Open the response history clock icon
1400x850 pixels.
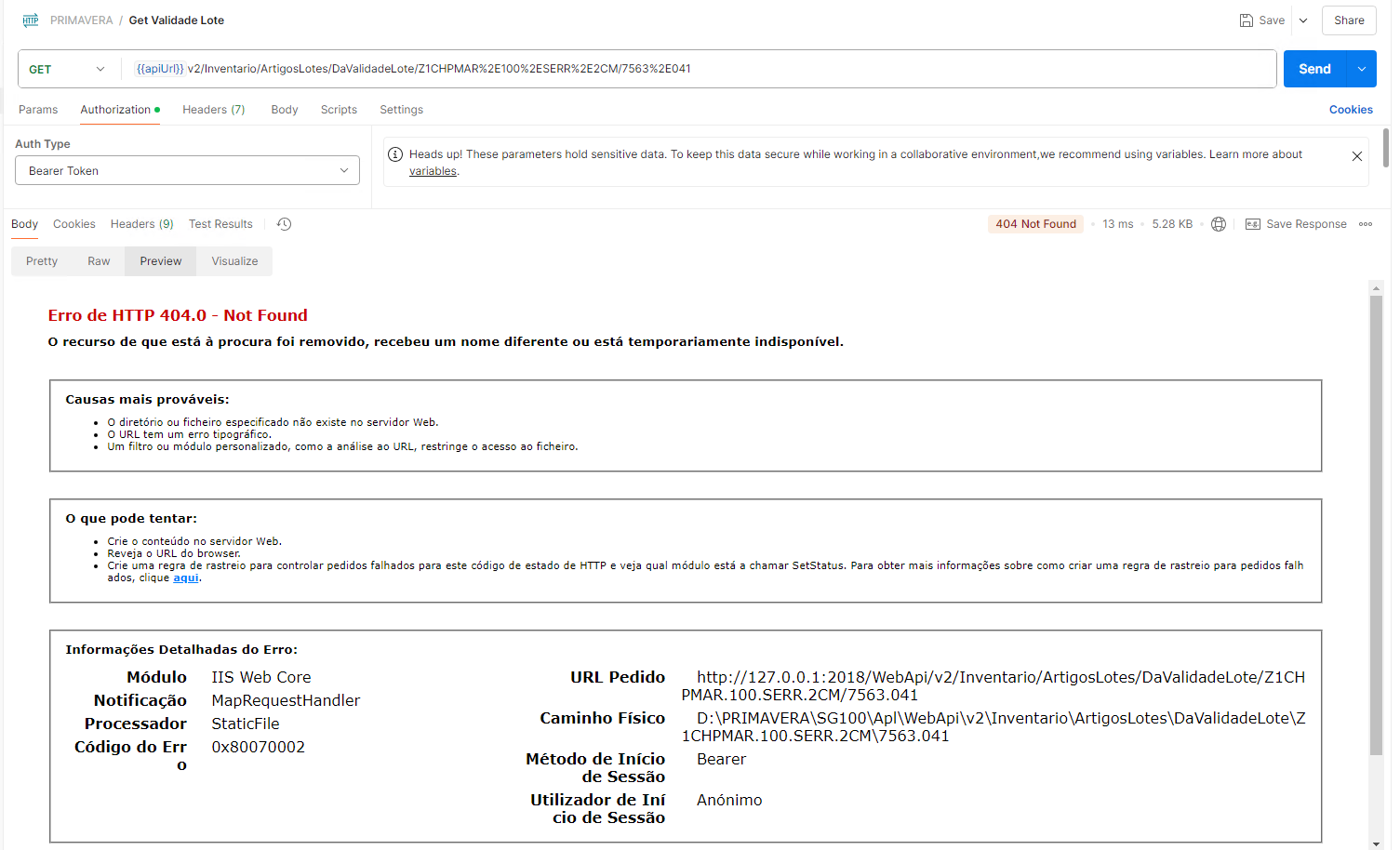(x=285, y=224)
